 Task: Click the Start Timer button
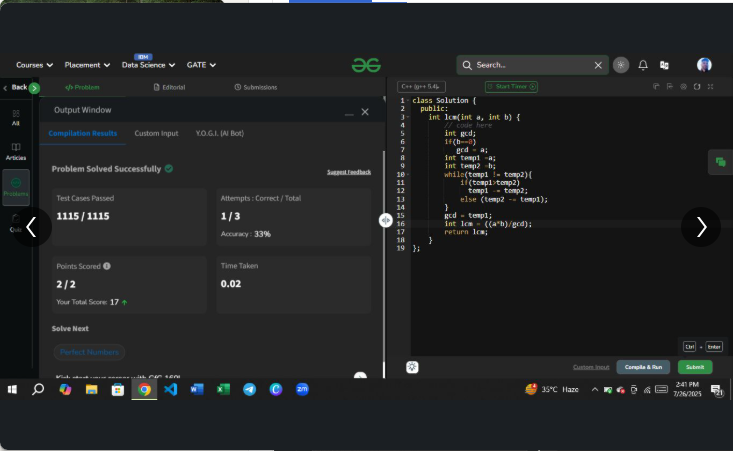511,86
